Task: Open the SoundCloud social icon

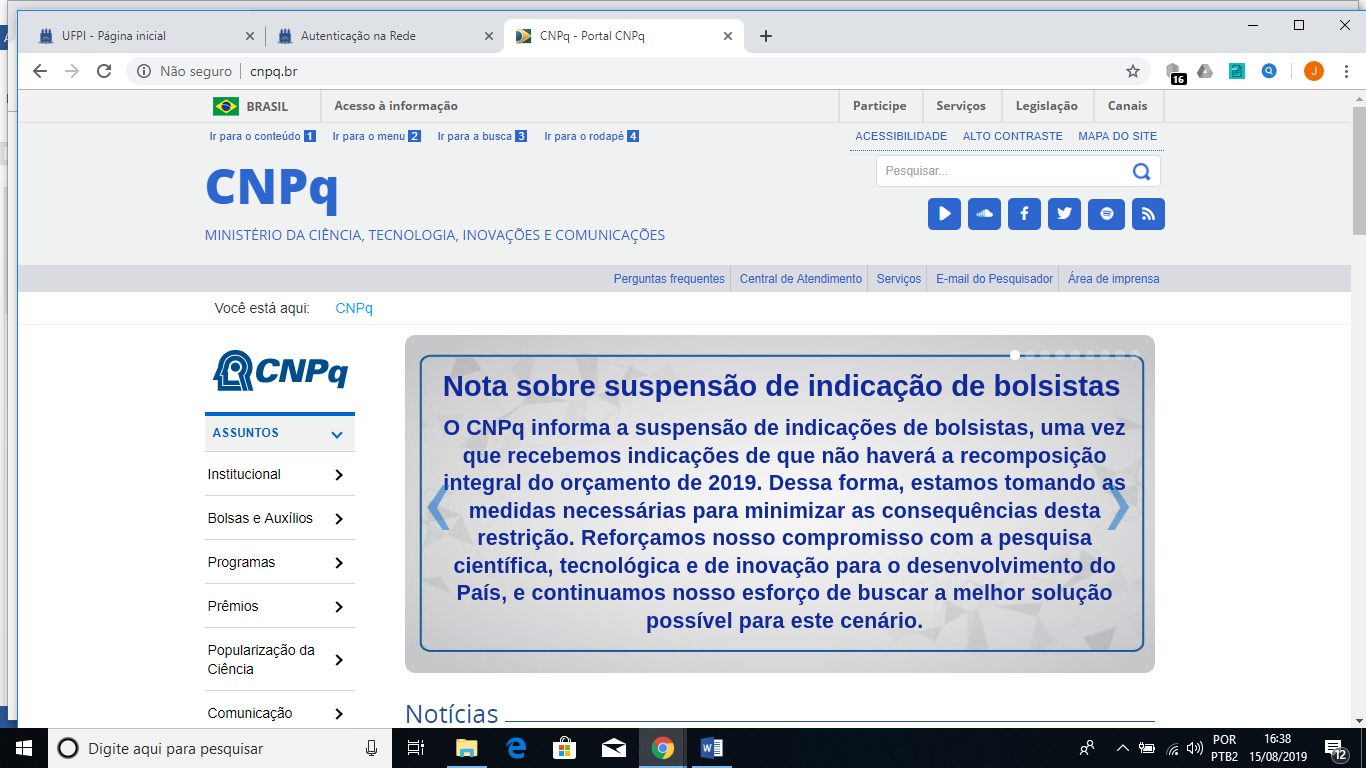Action: [x=985, y=214]
